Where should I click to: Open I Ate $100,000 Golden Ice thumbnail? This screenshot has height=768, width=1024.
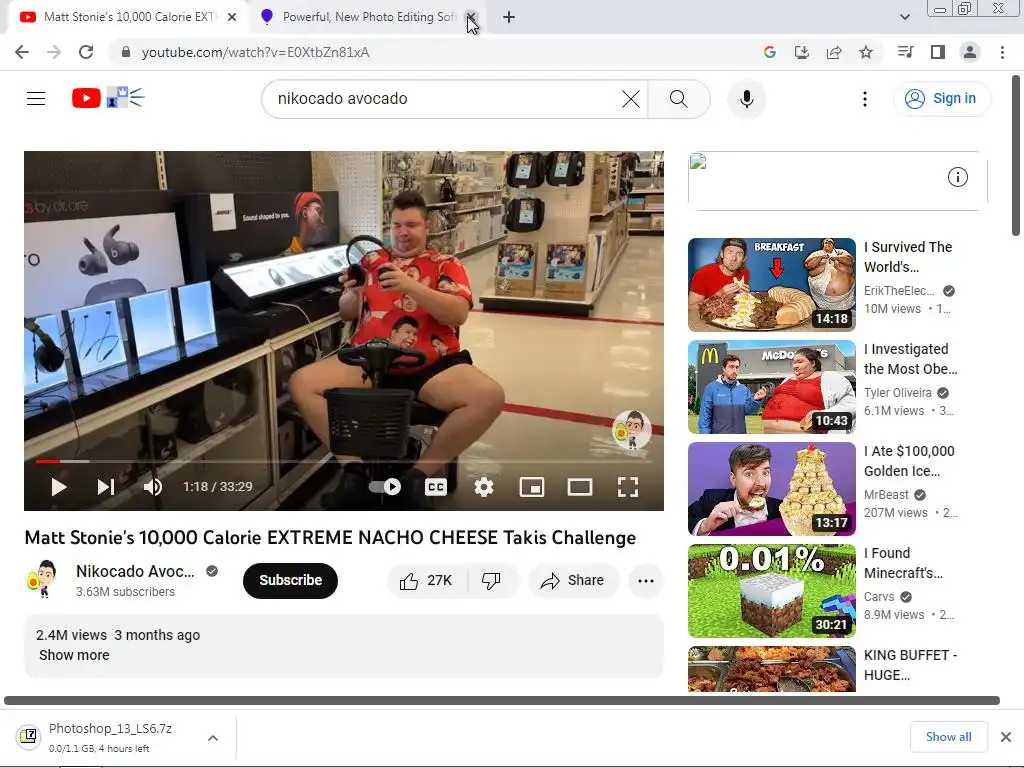tap(771, 488)
